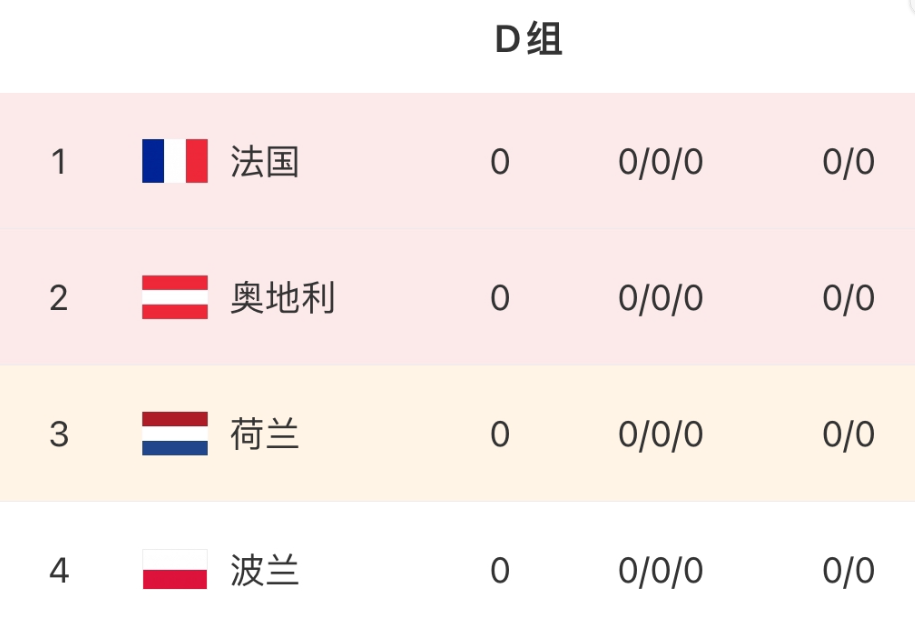Click the Poland flag icon
Viewport: 915px width, 630px height.
[x=175, y=570]
